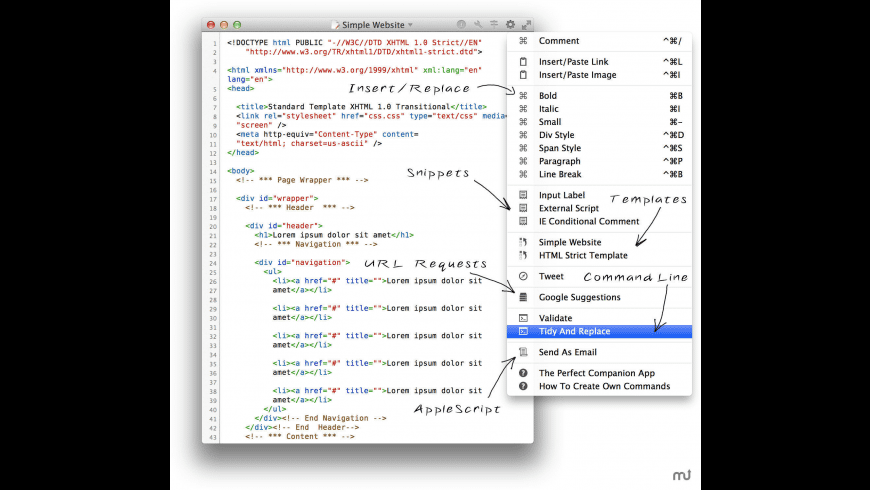Viewport: 870px width, 490px height.
Task: Open The Perfect Companion App help item
Action: coord(599,373)
